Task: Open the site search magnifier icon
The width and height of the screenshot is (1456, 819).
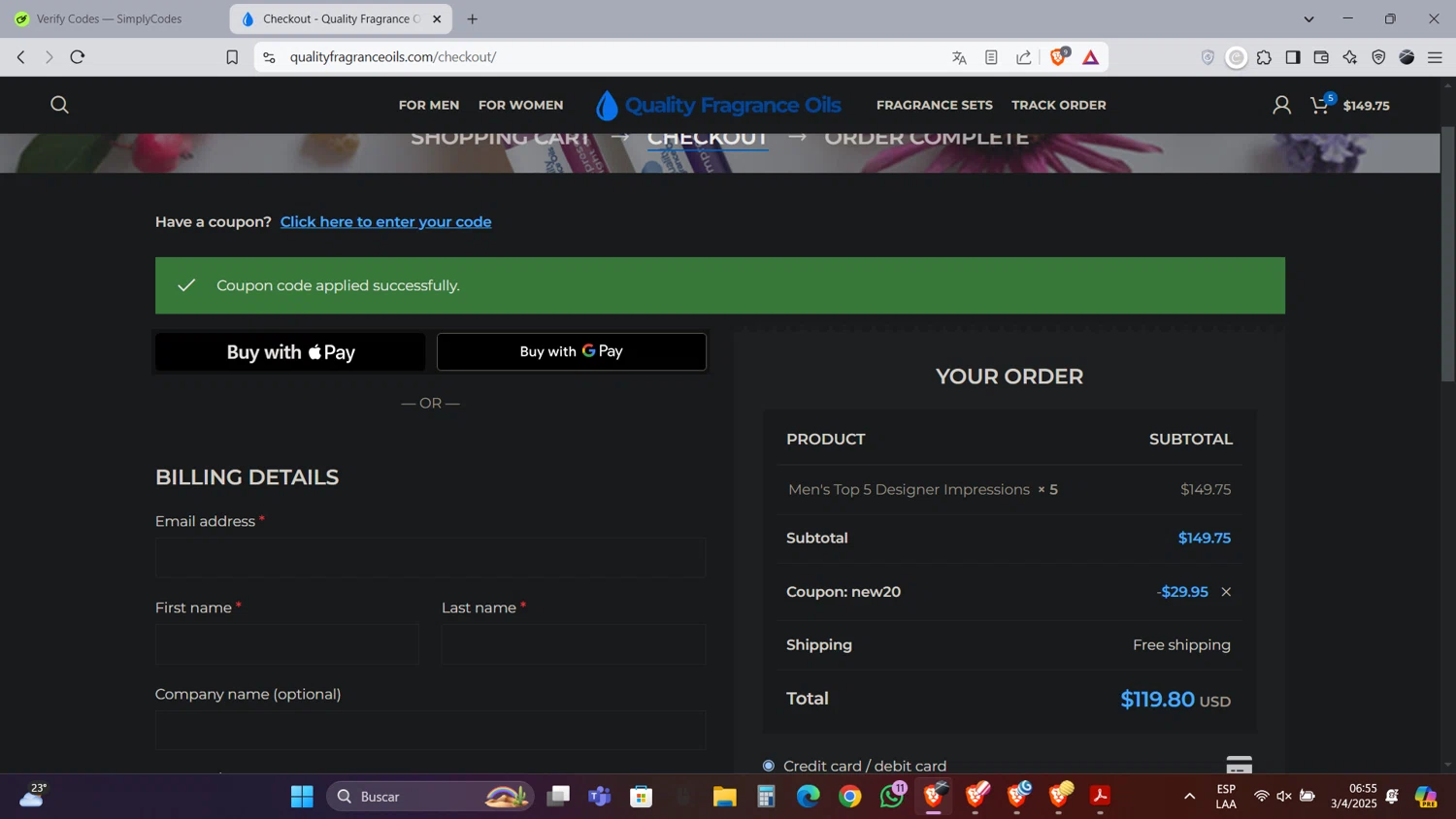Action: pos(59,105)
